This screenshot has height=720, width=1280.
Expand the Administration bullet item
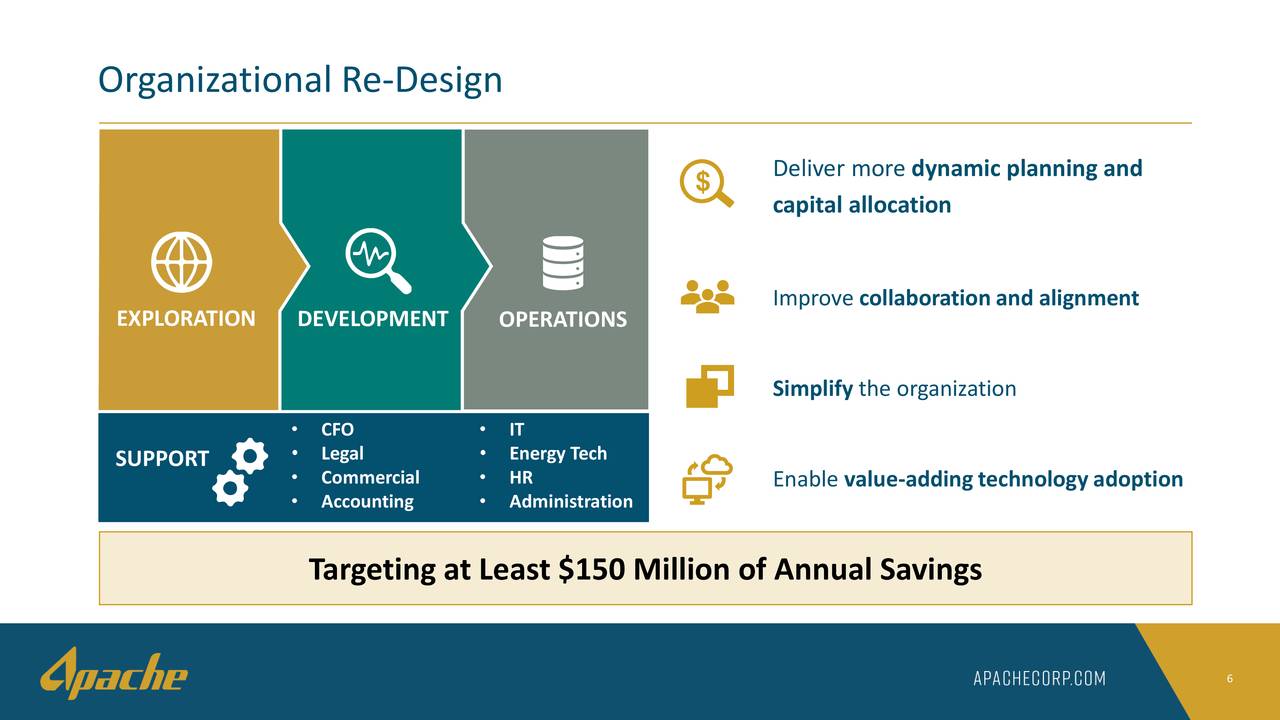[x=573, y=501]
